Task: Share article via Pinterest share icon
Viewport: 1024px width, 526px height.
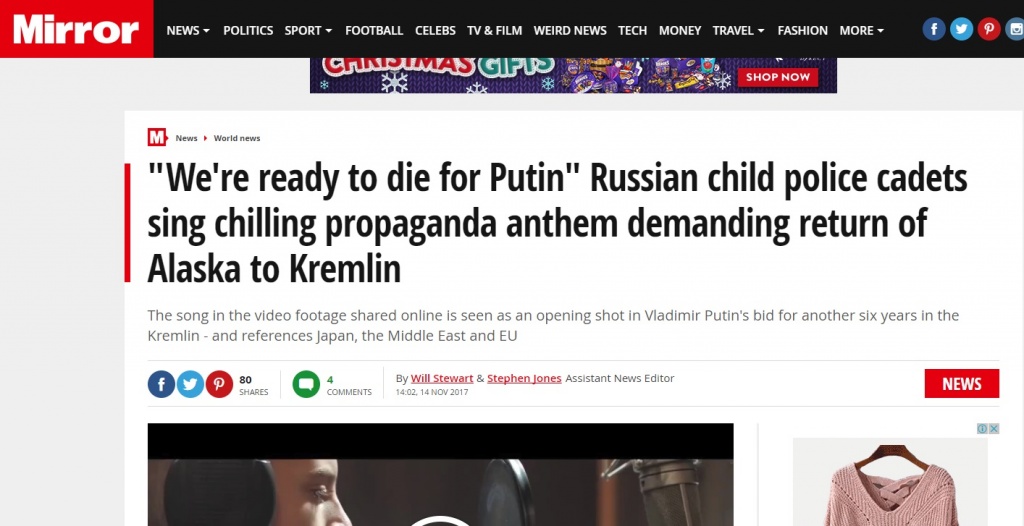Action: [219, 384]
